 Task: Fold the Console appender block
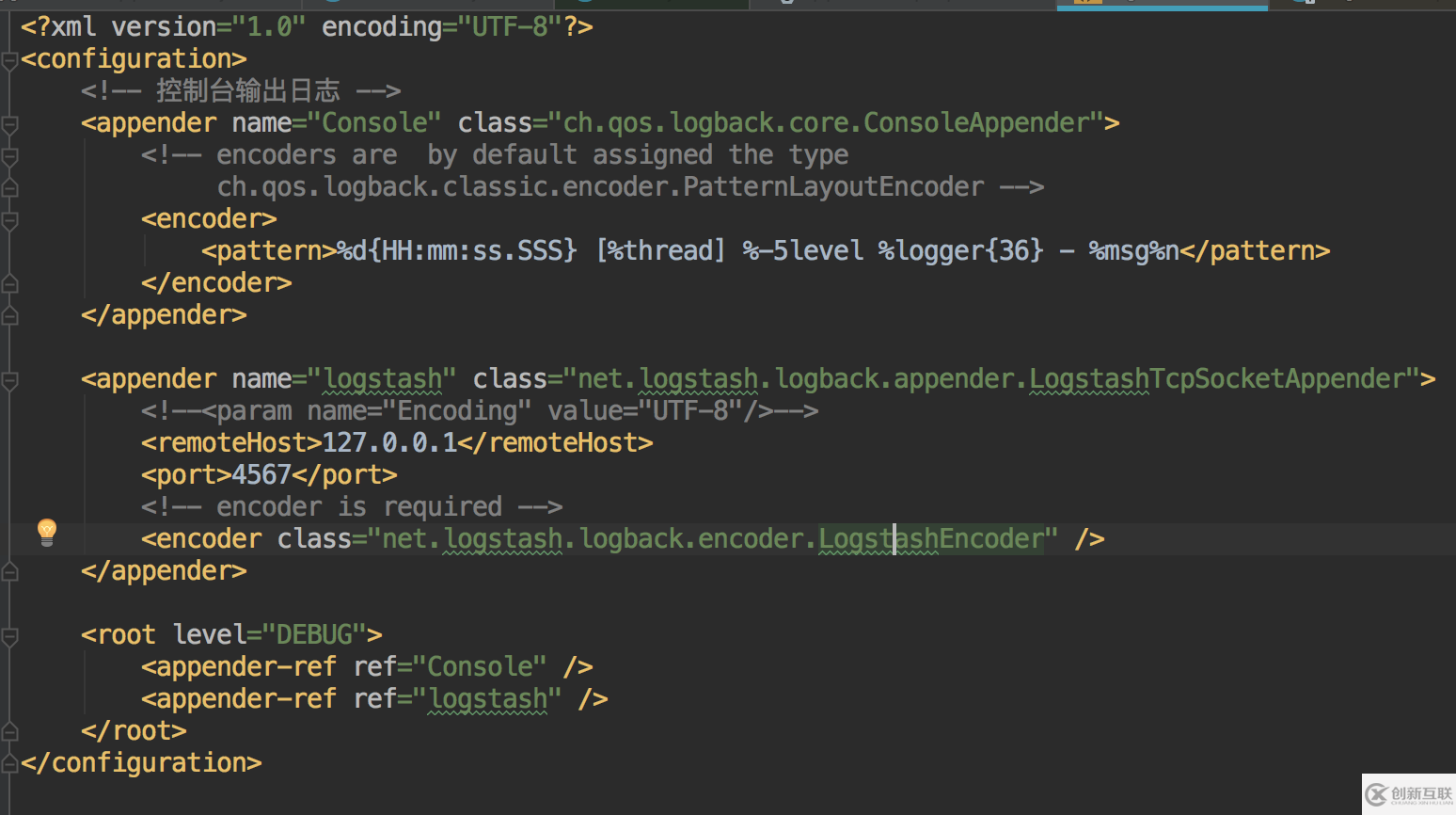click(10, 123)
